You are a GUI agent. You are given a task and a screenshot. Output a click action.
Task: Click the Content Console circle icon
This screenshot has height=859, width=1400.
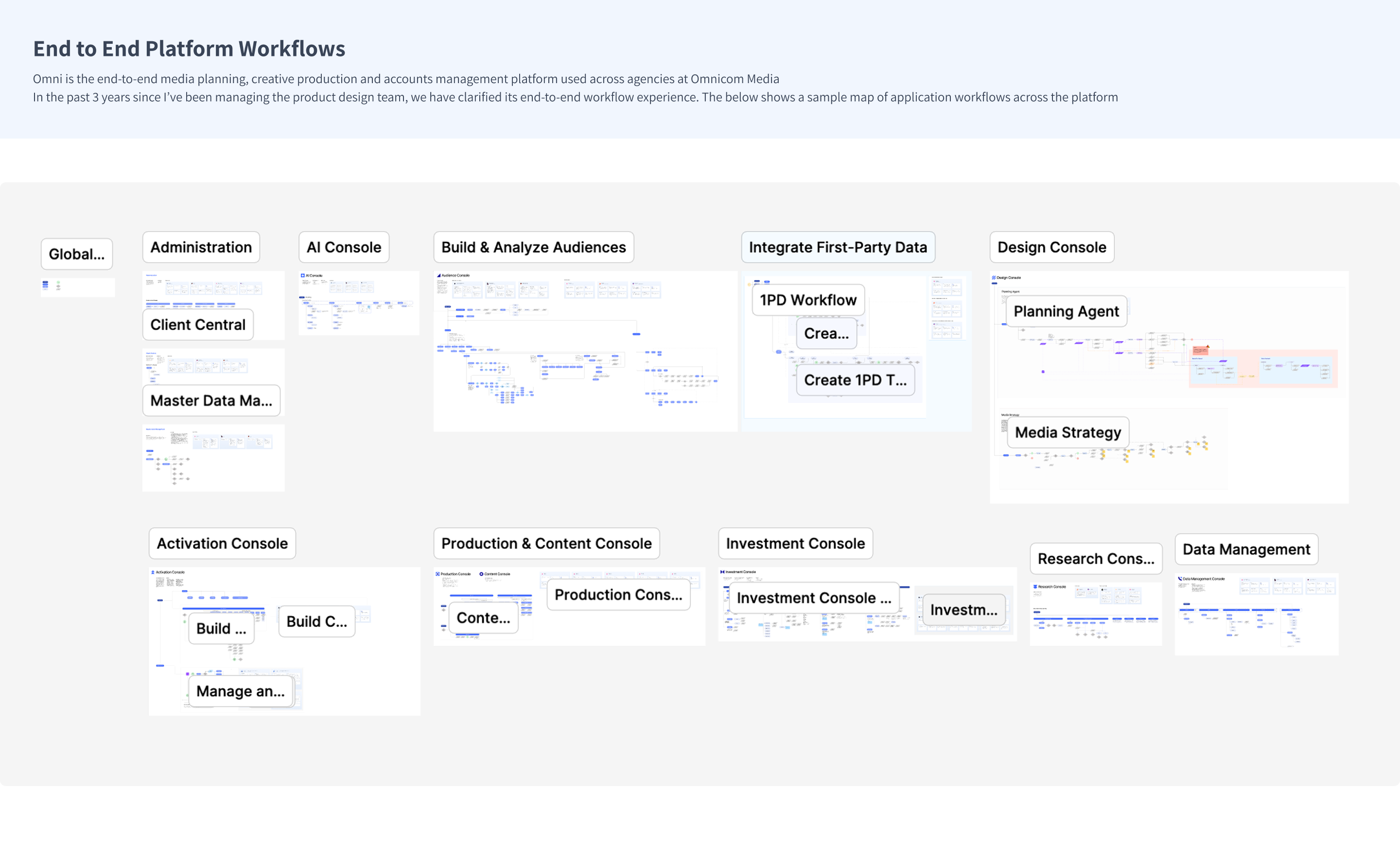point(481,574)
